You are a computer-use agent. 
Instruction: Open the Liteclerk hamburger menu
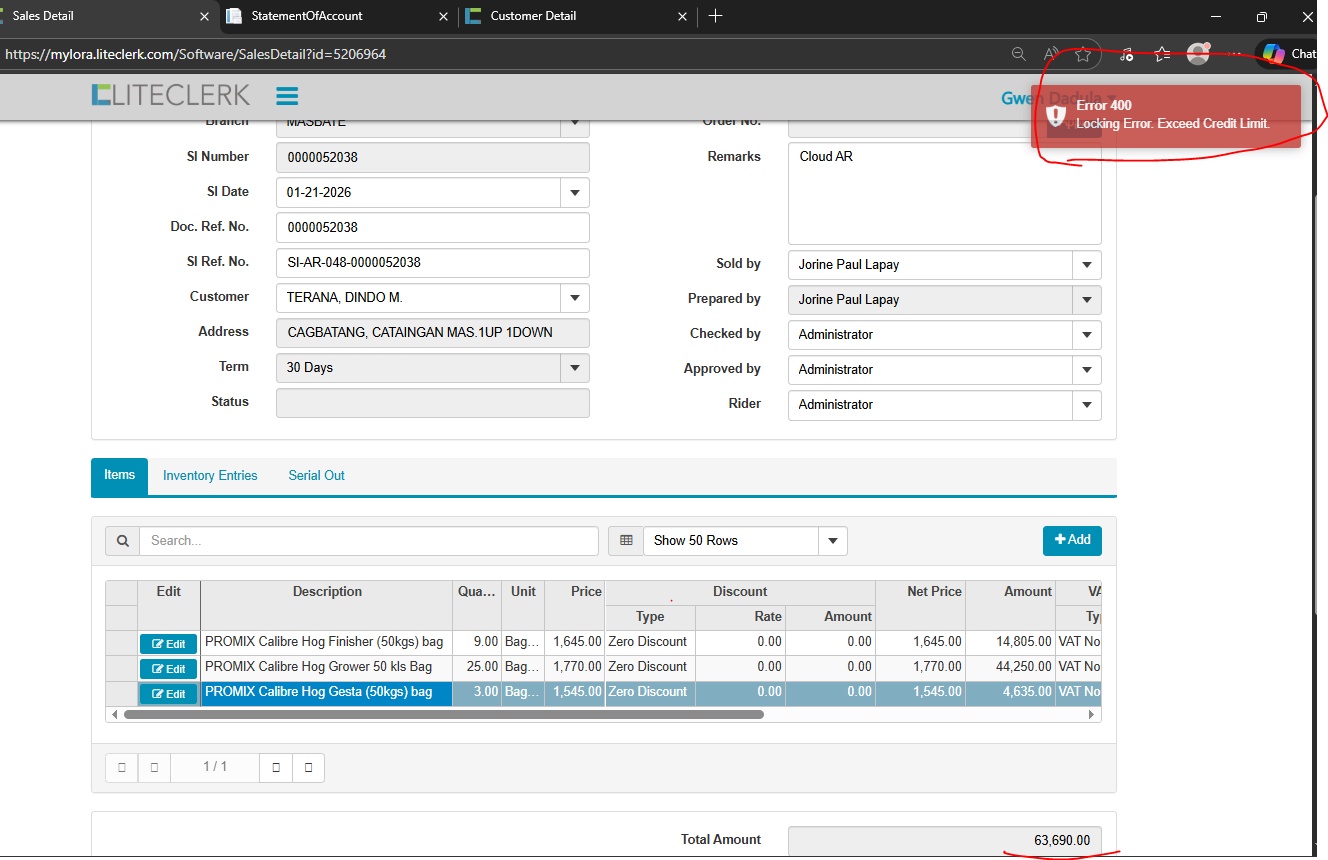(287, 96)
